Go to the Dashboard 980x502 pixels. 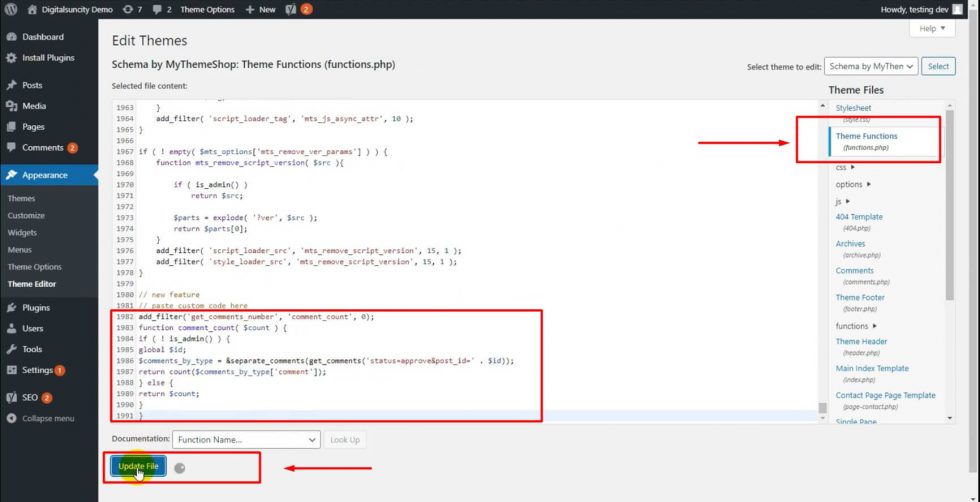42,37
